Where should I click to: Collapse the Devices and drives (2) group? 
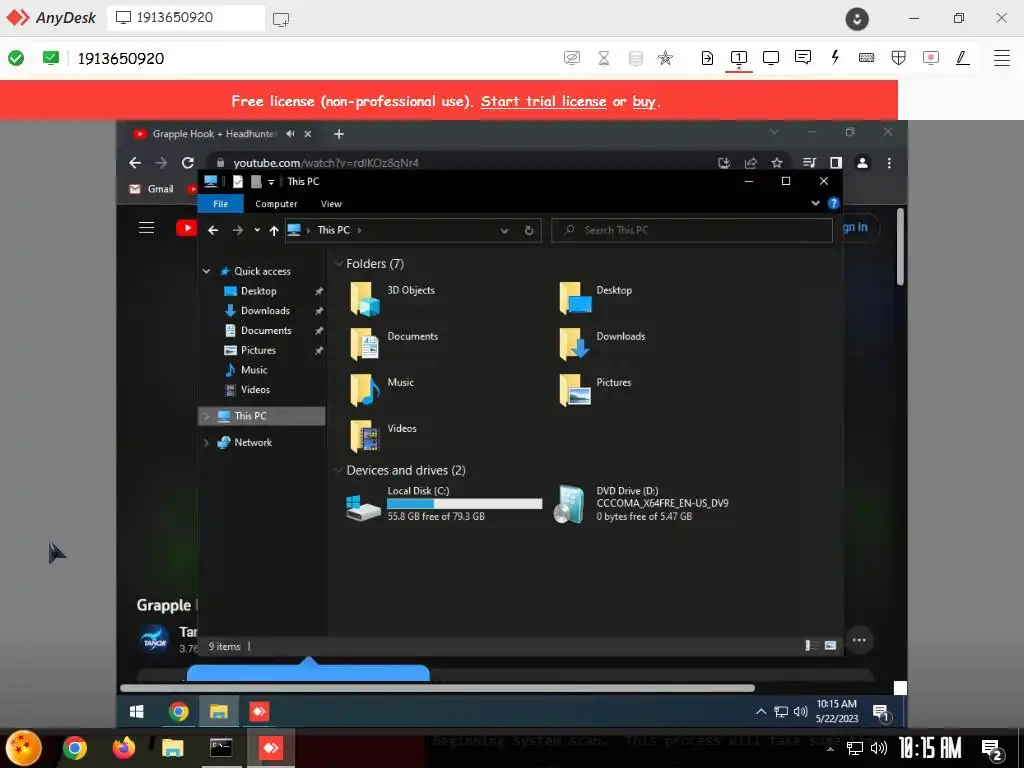[x=338, y=470]
